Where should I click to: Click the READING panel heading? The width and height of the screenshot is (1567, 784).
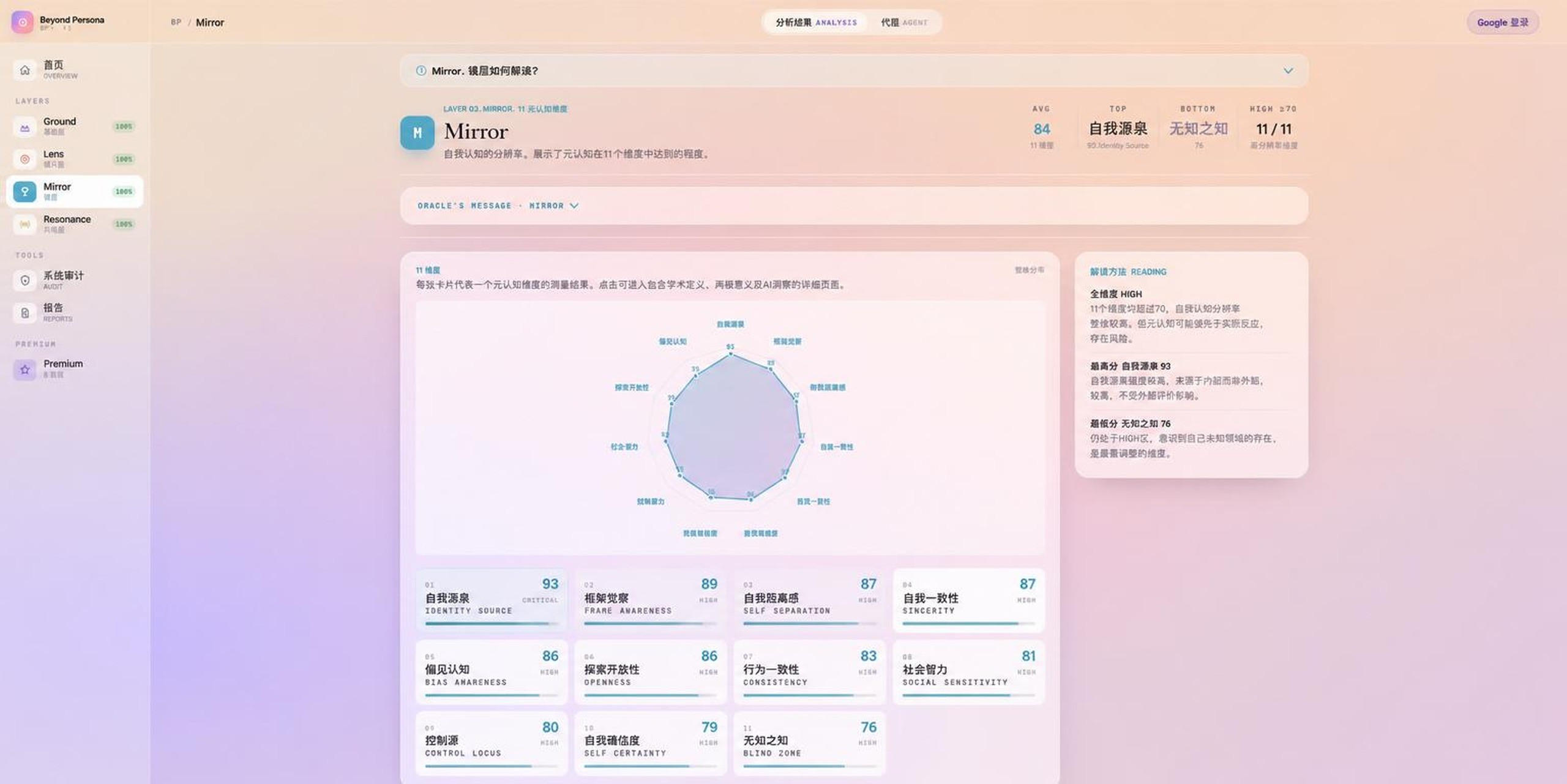click(1128, 272)
